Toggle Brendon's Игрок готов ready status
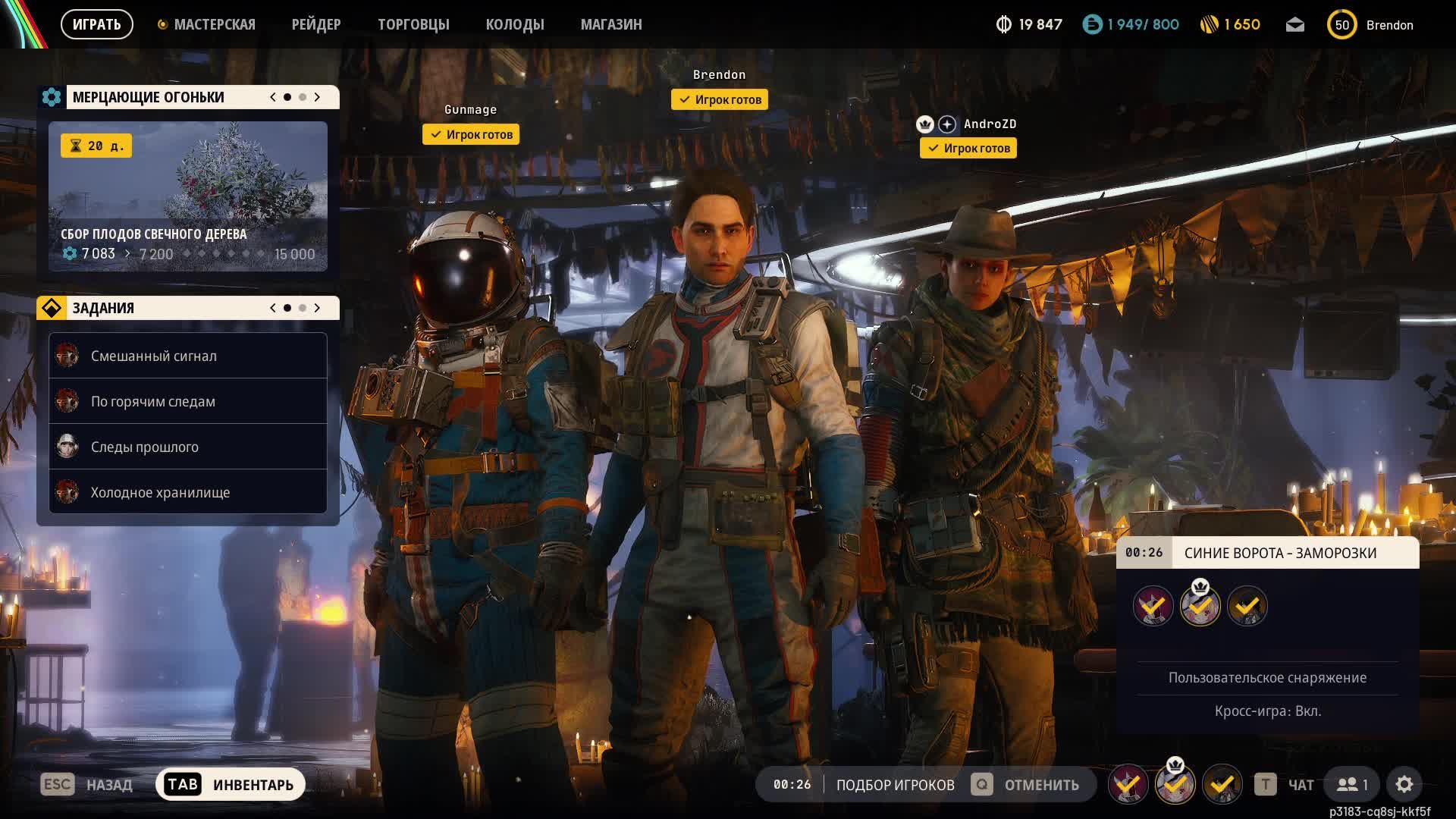The width and height of the screenshot is (1456, 819). click(720, 99)
